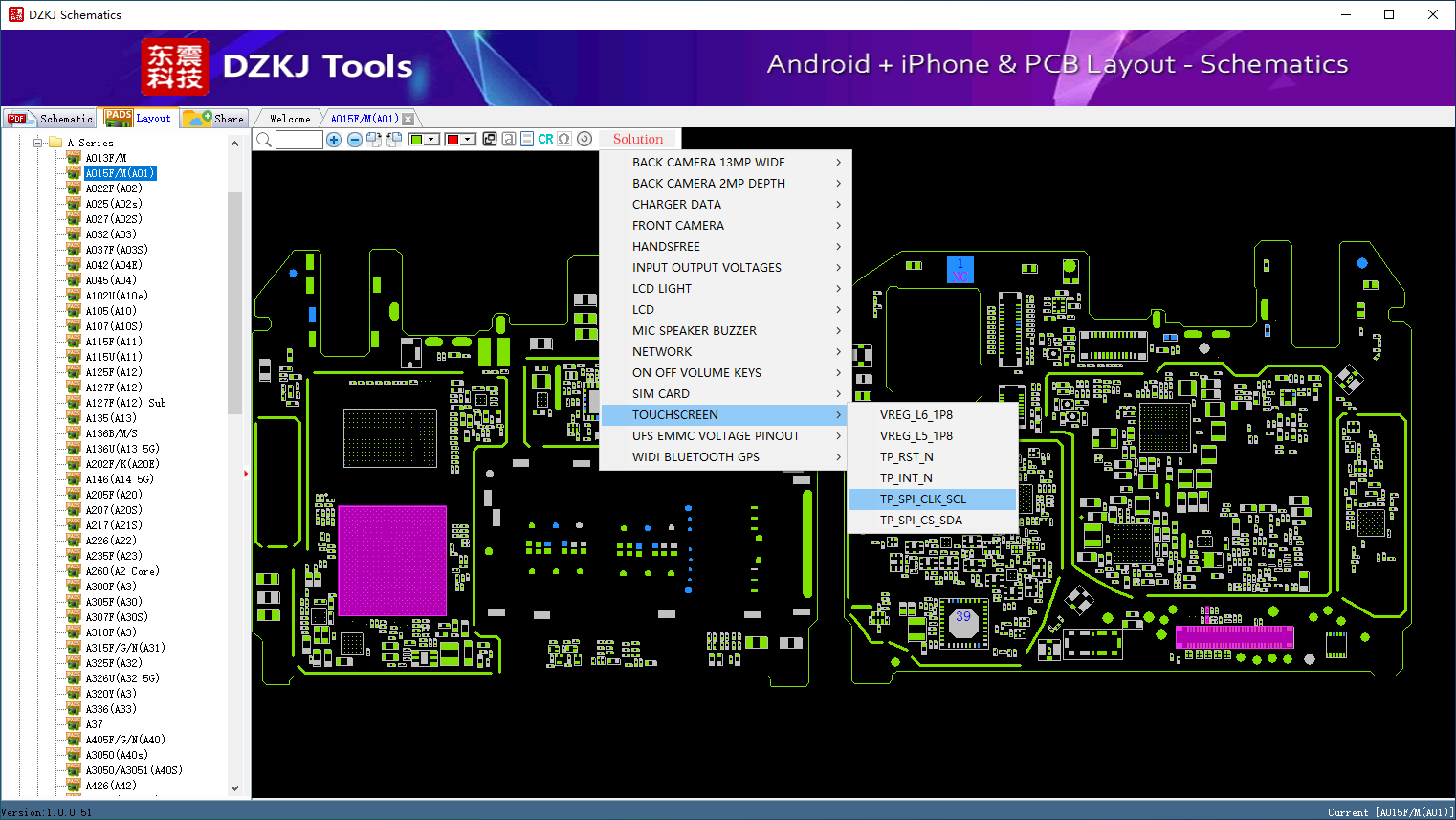Click the DZKJ app icon in title bar

[x=15, y=14]
